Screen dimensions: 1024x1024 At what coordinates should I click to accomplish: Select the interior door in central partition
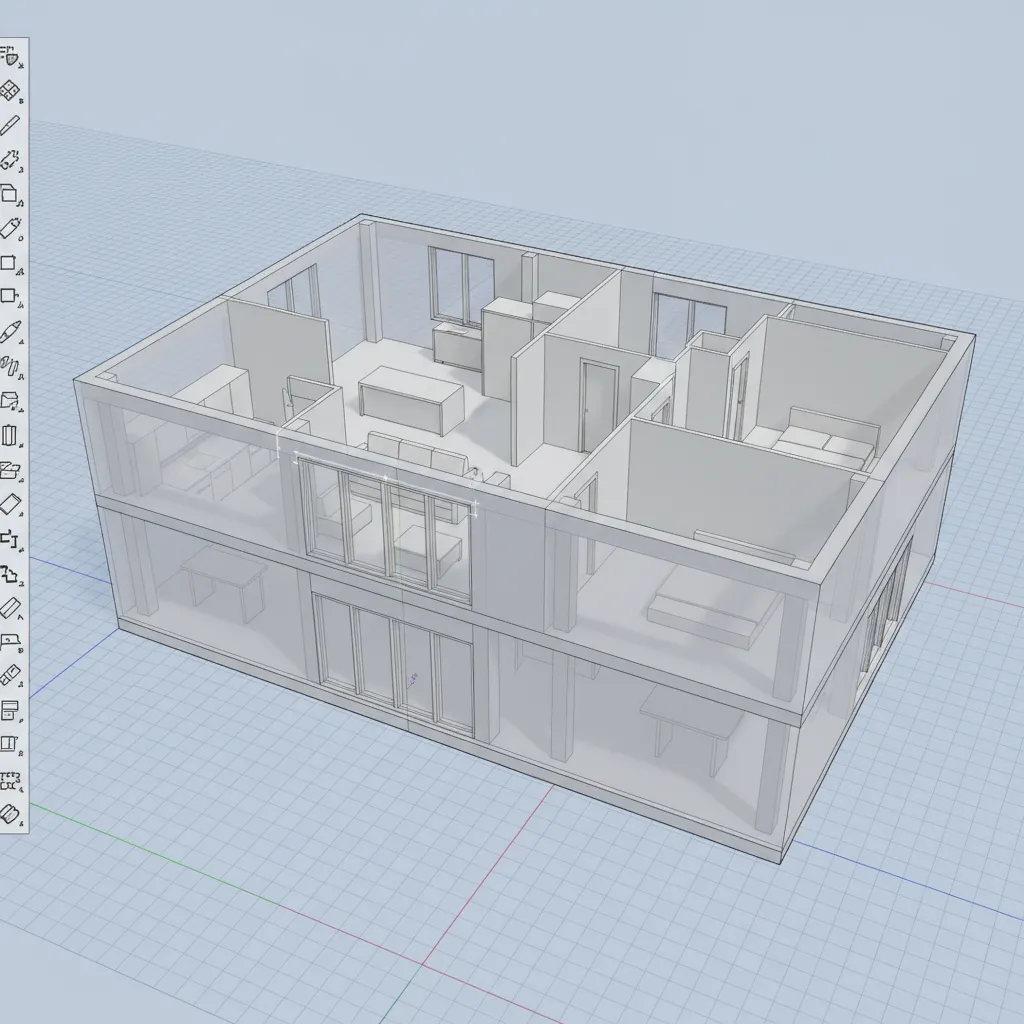599,405
